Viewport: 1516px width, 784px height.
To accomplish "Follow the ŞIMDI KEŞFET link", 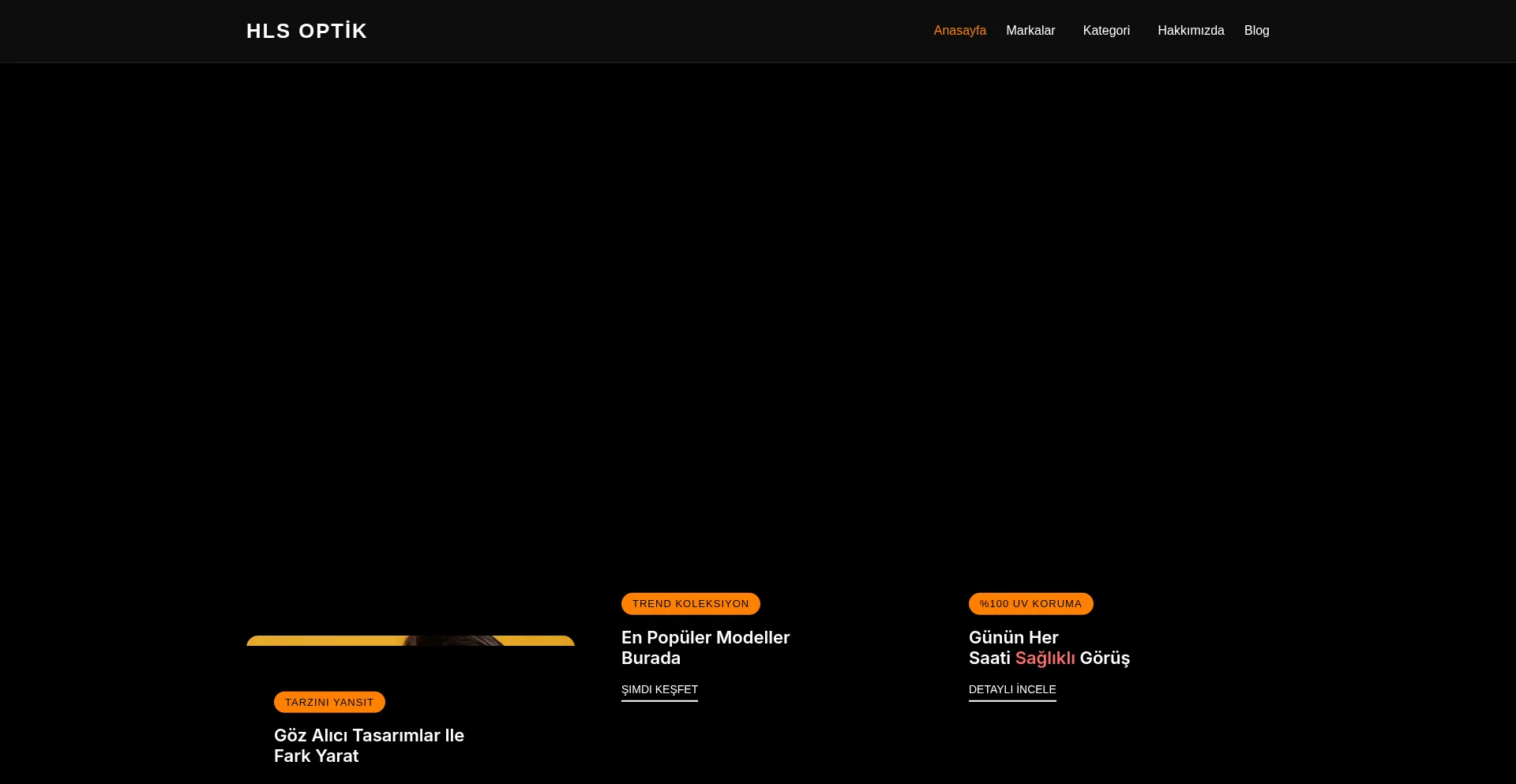I will (x=659, y=689).
